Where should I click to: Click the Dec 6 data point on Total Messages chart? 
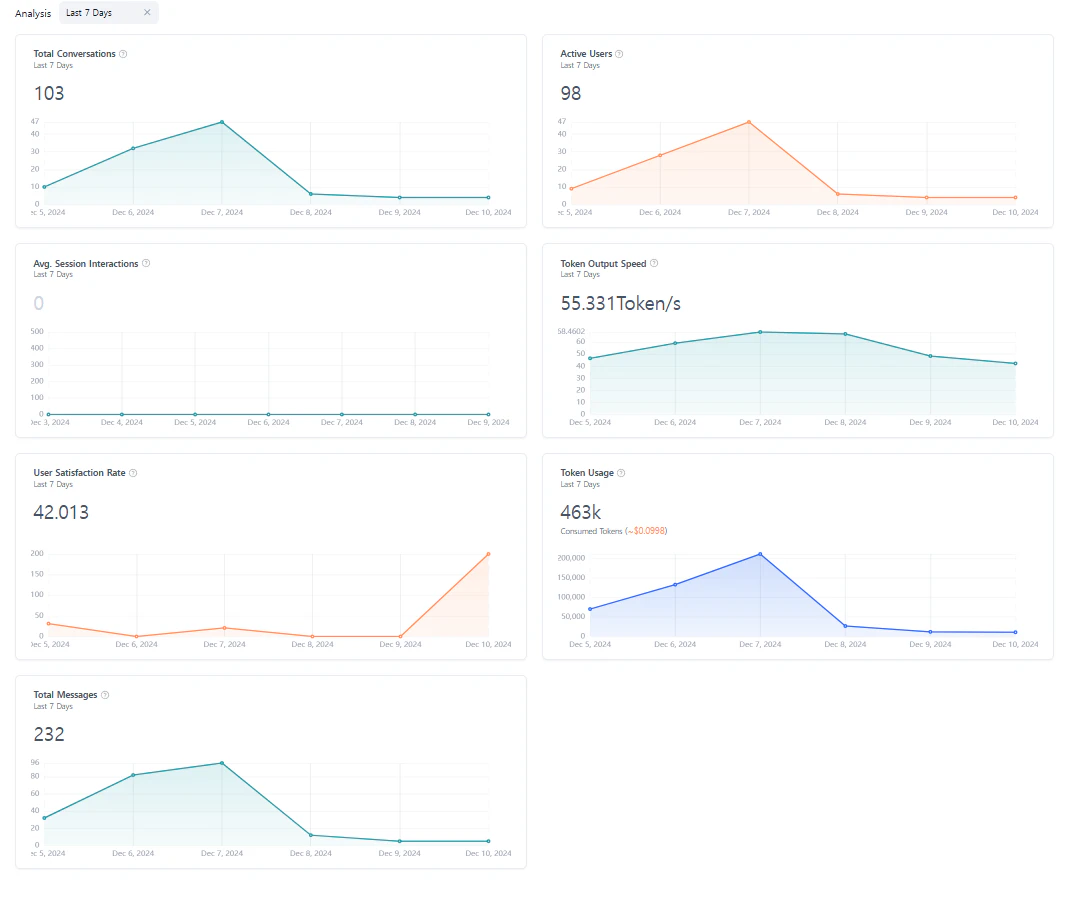[x=133, y=775]
